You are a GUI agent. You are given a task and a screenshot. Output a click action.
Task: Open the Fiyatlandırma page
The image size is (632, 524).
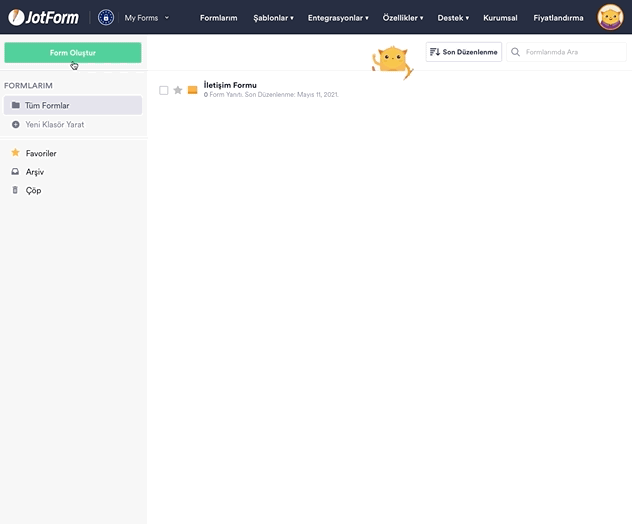[x=558, y=18]
